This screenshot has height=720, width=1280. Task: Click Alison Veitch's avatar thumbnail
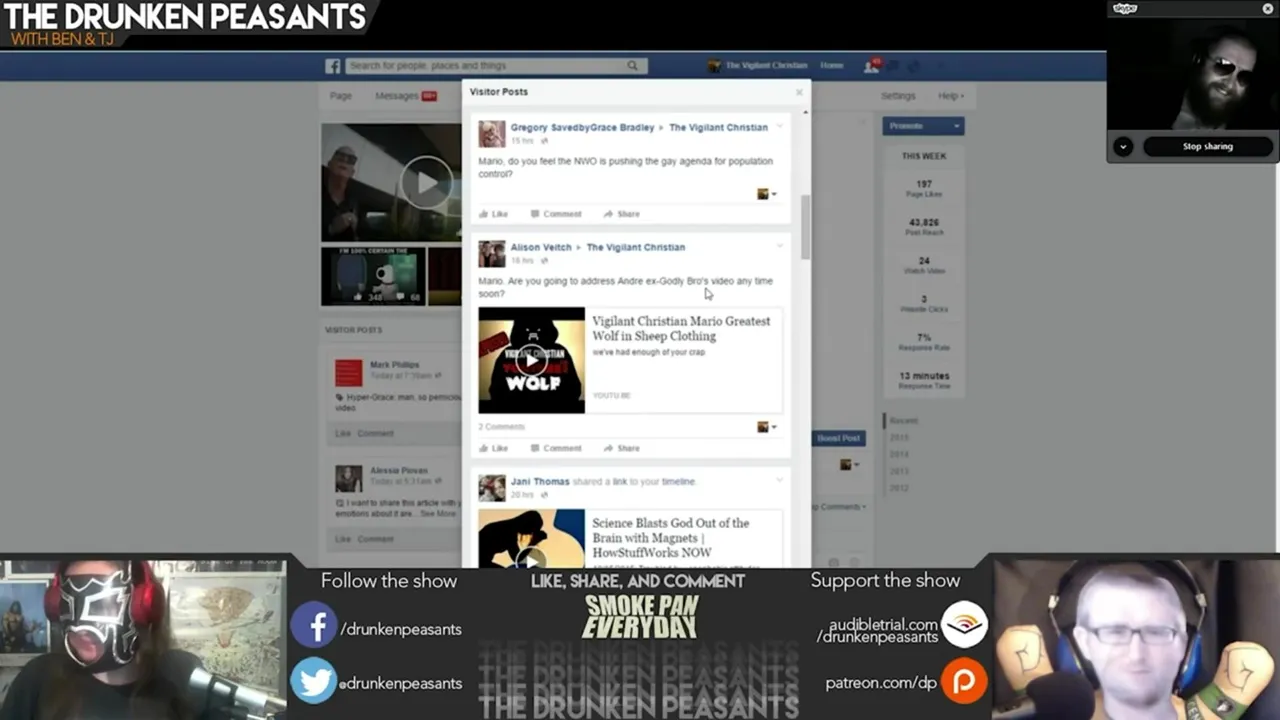pyautogui.click(x=491, y=254)
